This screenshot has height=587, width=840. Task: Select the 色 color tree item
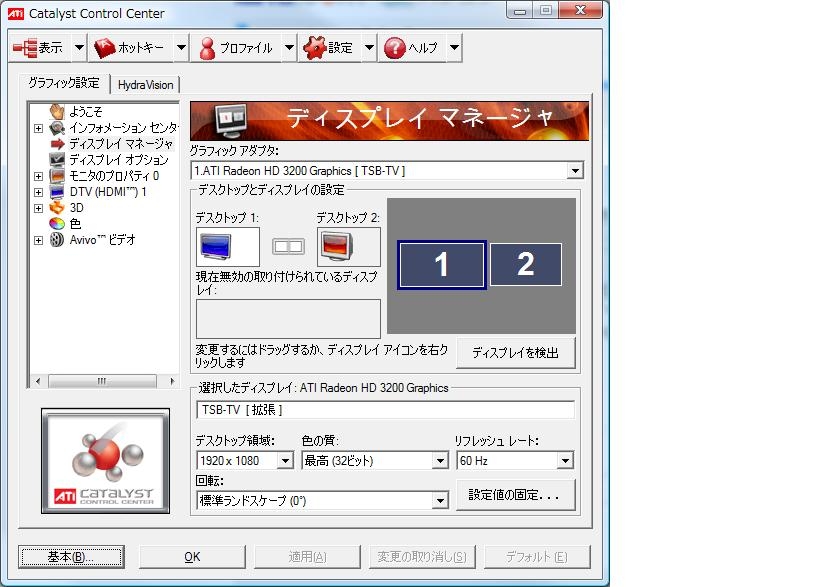(x=76, y=223)
